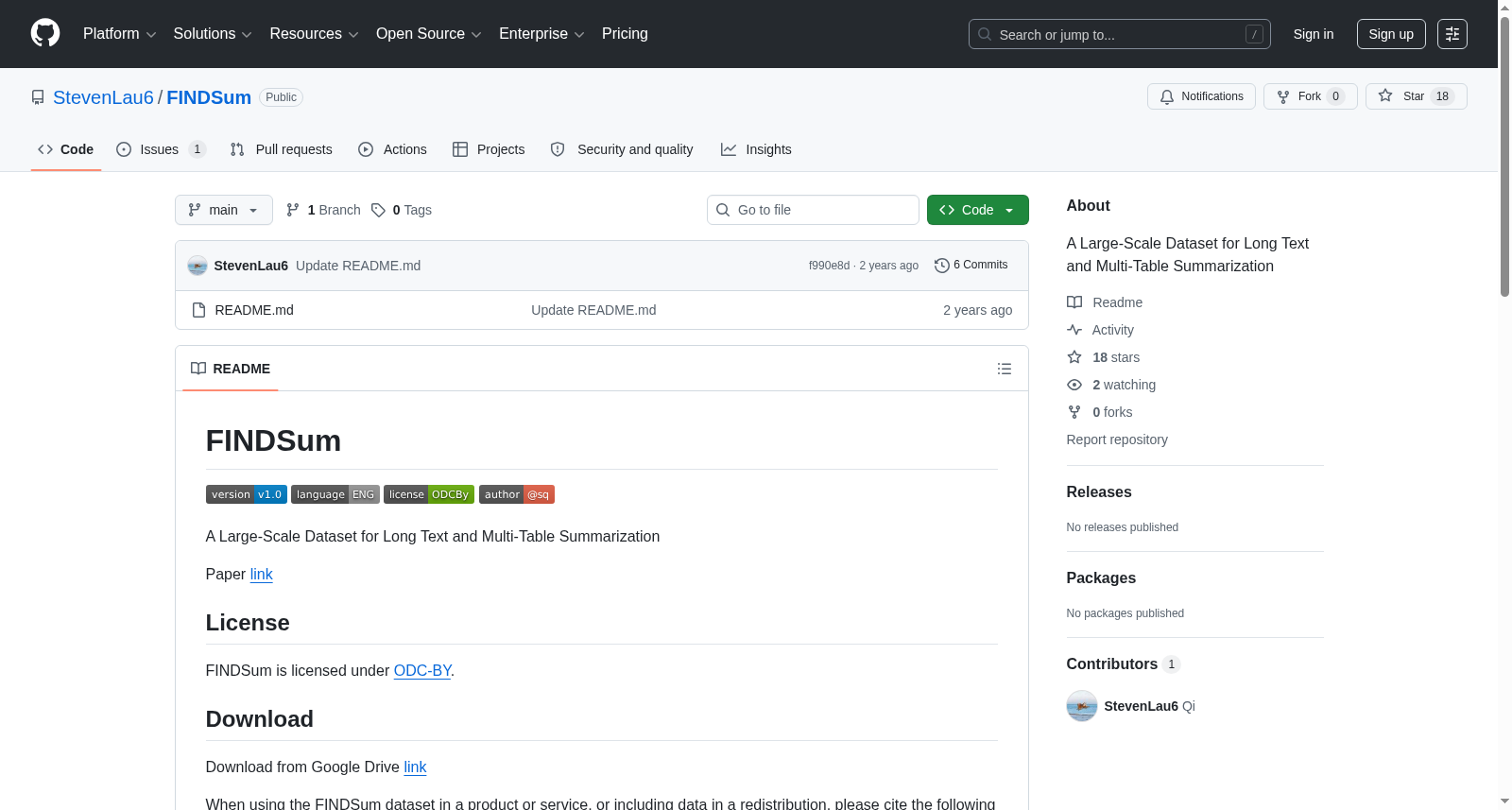Screen dimensions: 1512x810
Task: Click the 1 Branch link
Action: pyautogui.click(x=323, y=210)
